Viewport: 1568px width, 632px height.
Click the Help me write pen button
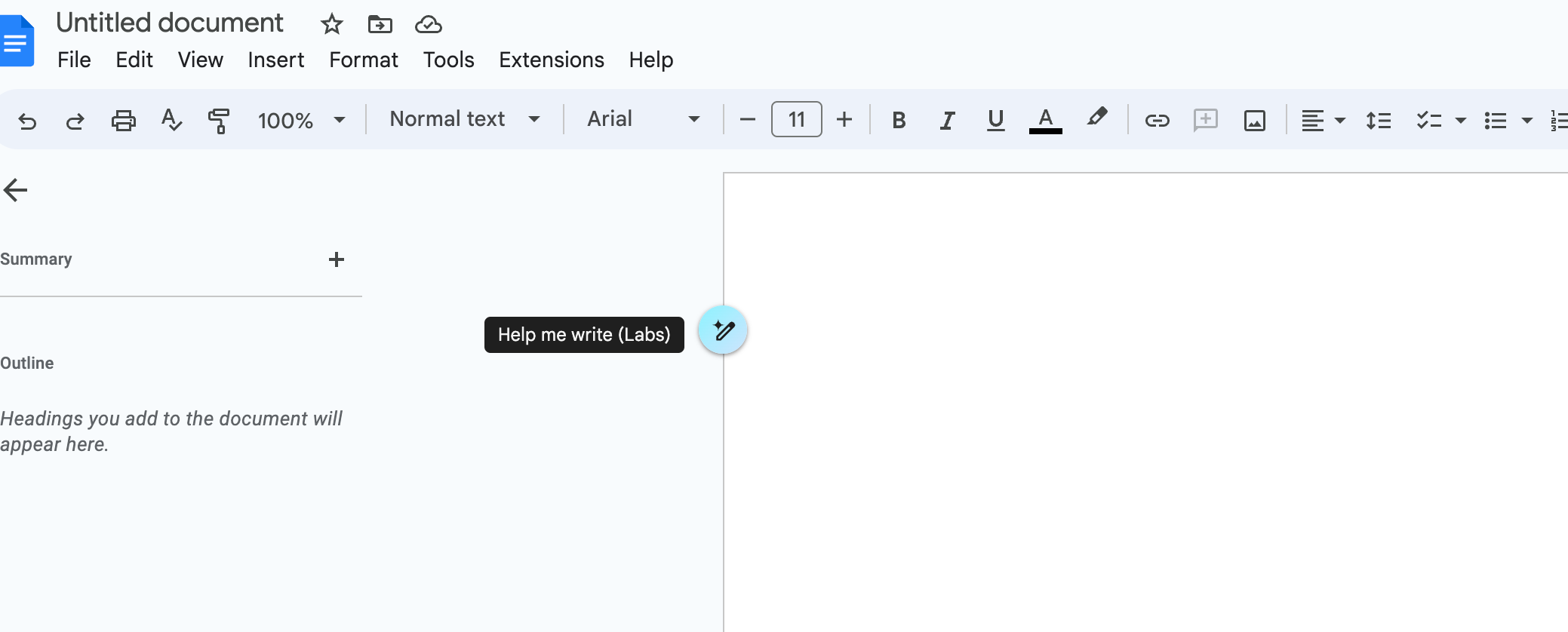[722, 330]
